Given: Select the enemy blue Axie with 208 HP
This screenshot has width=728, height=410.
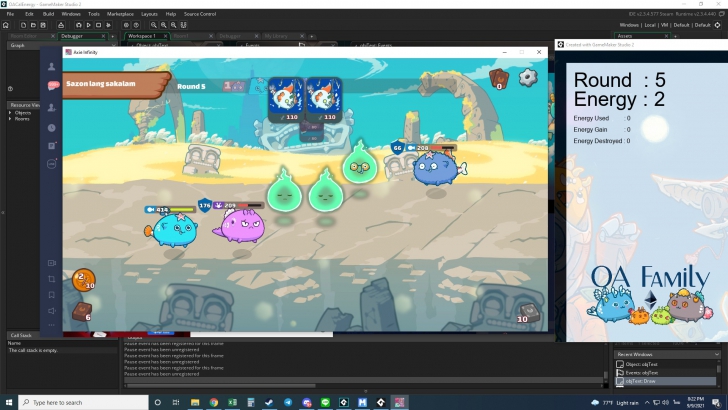Looking at the screenshot, I should point(437,168).
